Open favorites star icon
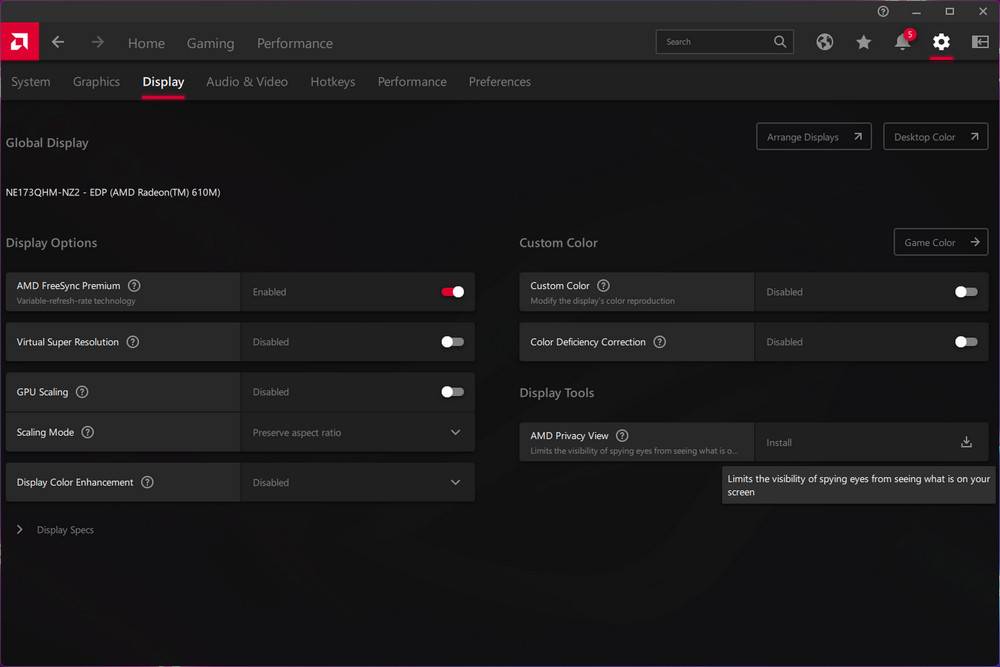This screenshot has width=1000, height=667. [863, 42]
